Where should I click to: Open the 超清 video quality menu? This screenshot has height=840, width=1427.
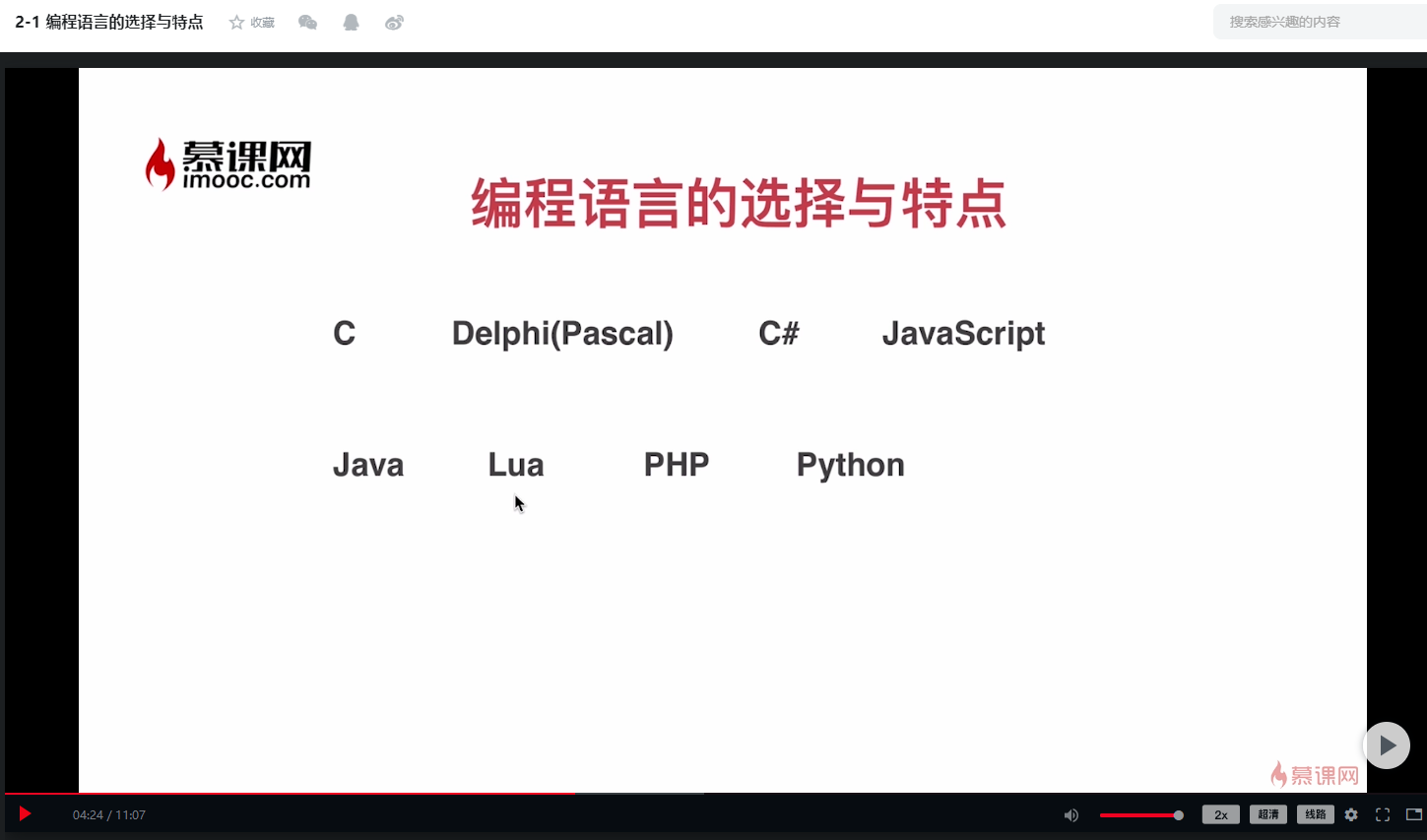1268,814
